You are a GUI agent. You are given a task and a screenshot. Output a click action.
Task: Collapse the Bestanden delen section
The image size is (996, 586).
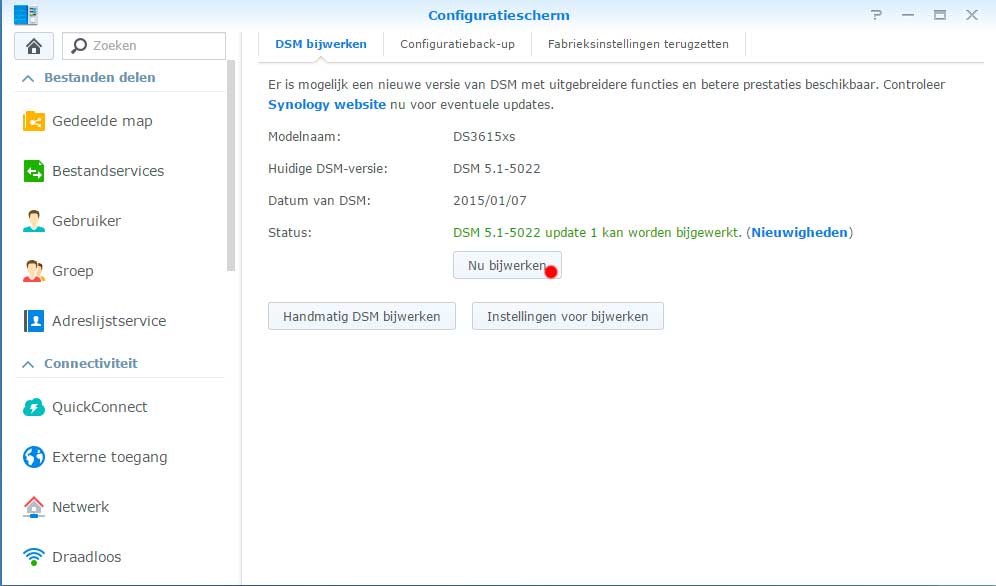(x=27, y=78)
